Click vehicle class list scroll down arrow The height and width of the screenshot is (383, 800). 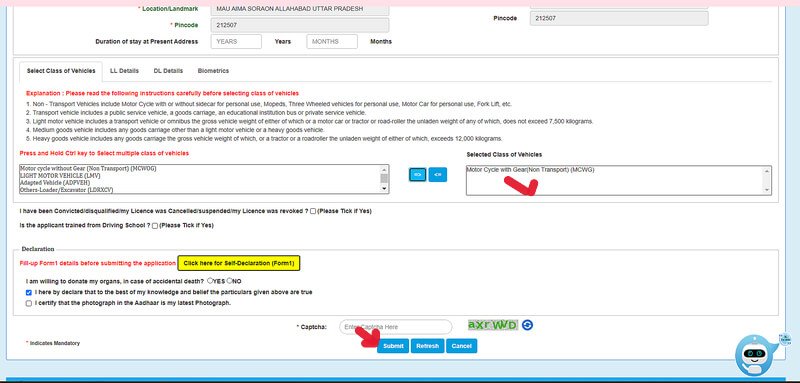[x=384, y=189]
